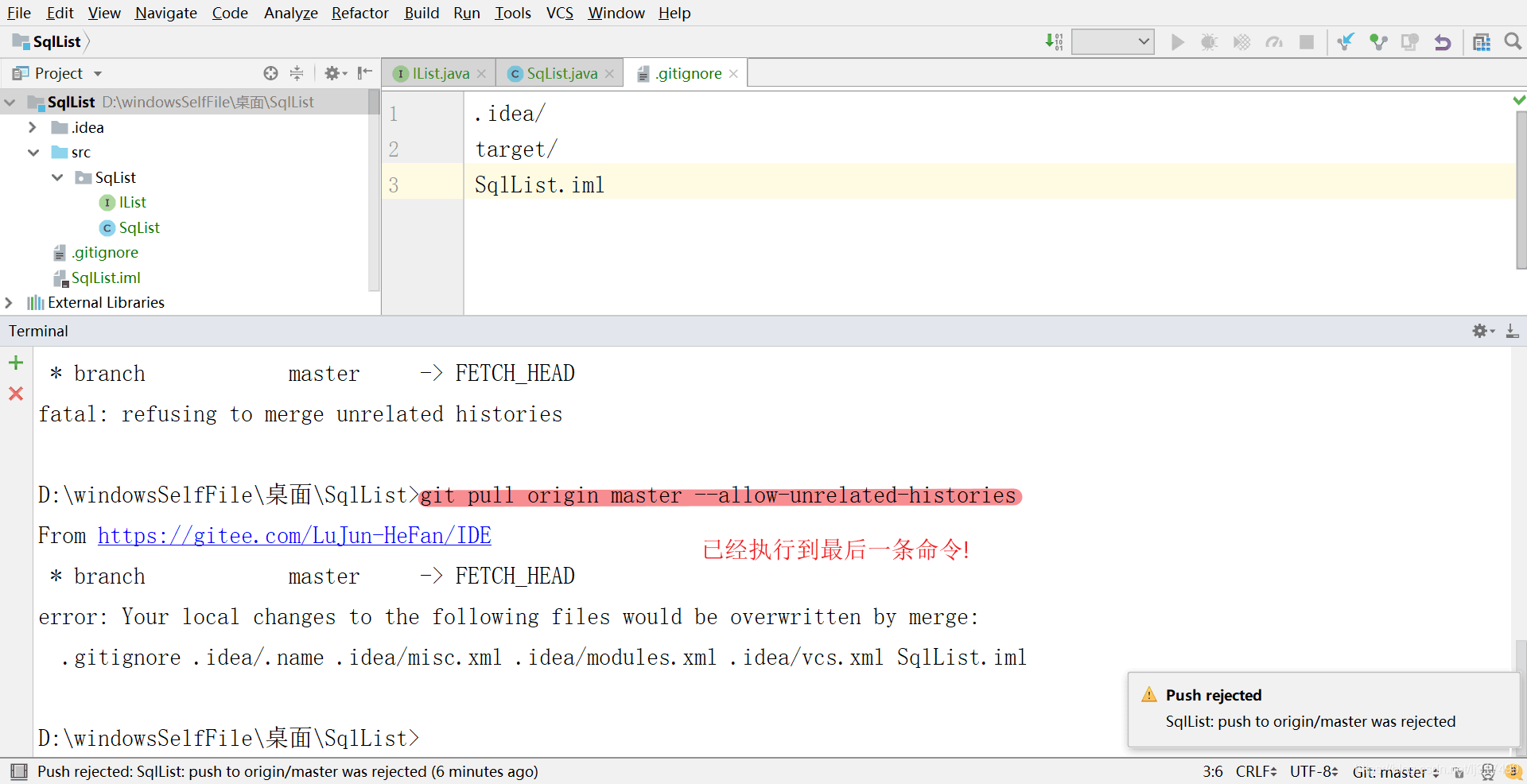Hide the Project tool window
This screenshot has height=784, width=1527.
[x=365, y=73]
